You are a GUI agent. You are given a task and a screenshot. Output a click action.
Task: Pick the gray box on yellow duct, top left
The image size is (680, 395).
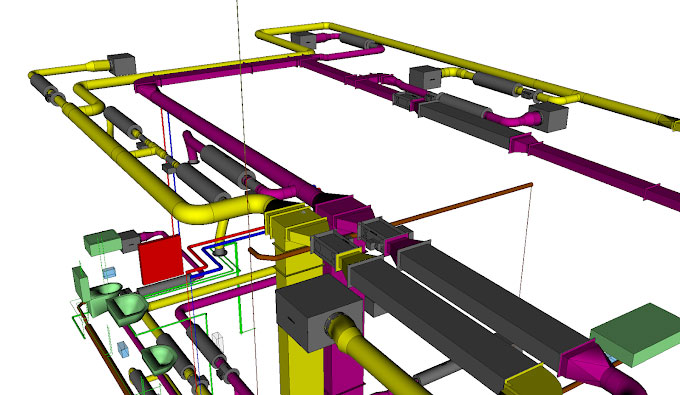coord(122,64)
